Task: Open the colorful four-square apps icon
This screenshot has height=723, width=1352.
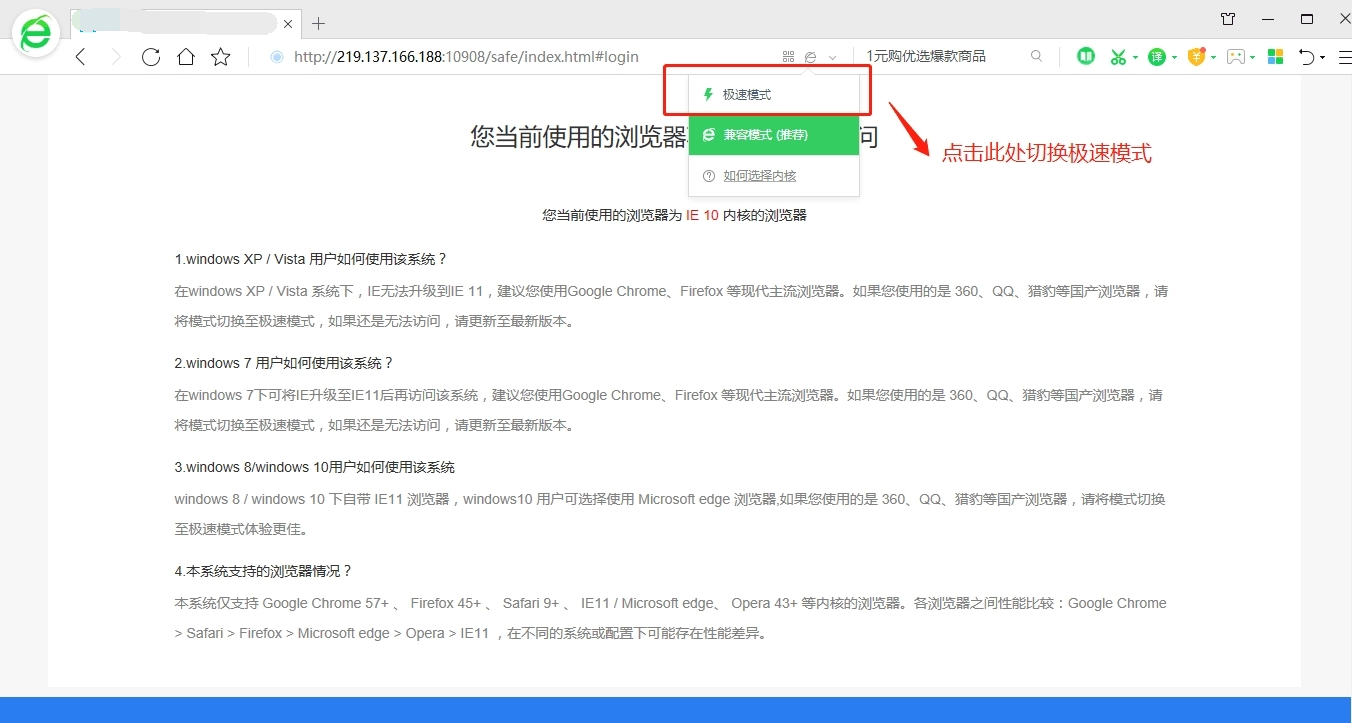Action: 1275,57
